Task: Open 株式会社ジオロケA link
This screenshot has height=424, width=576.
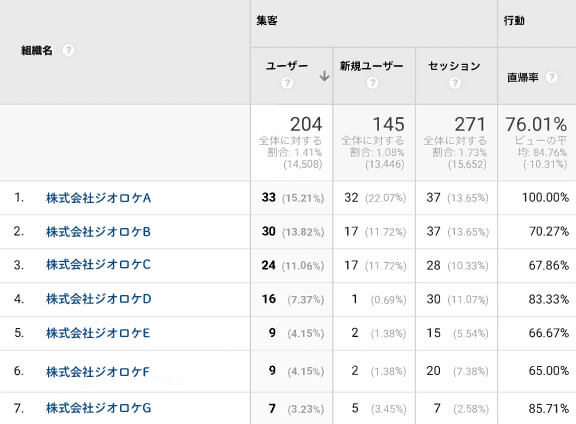Action: (x=98, y=198)
